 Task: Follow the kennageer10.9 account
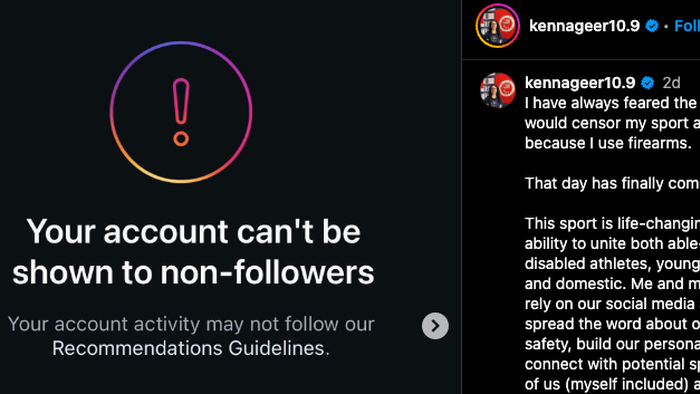click(x=687, y=26)
